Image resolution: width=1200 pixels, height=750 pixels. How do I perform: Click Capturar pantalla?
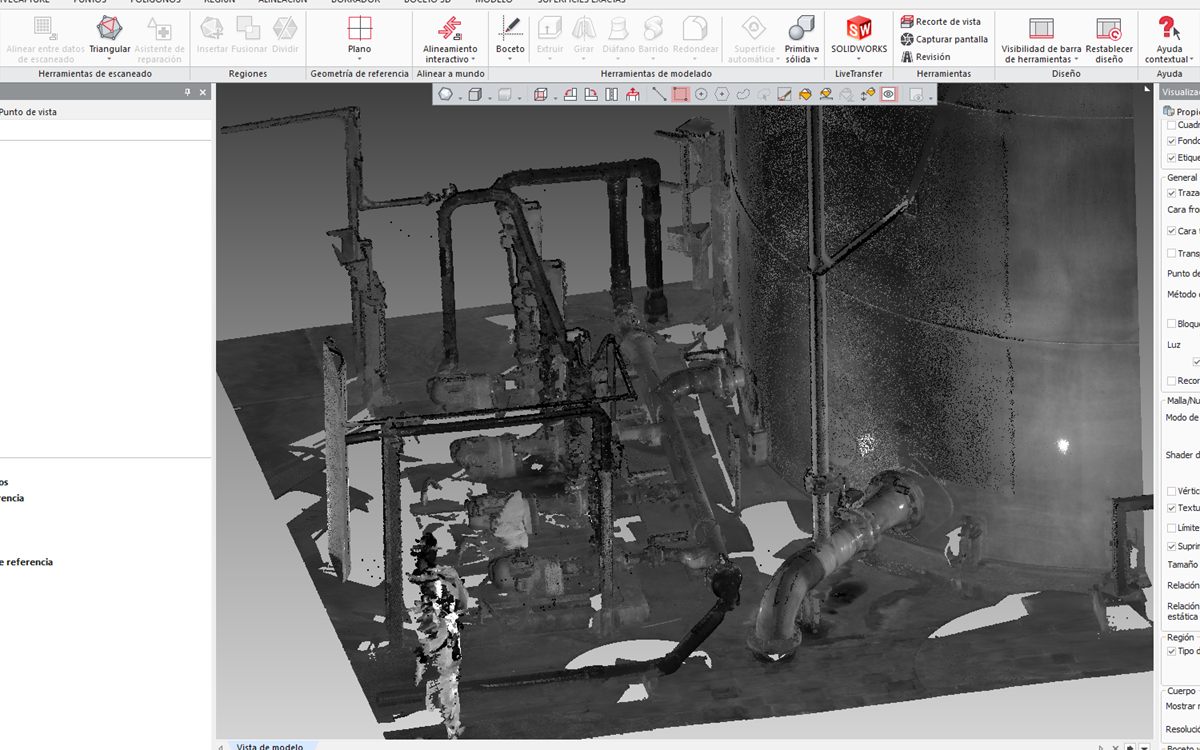point(944,39)
